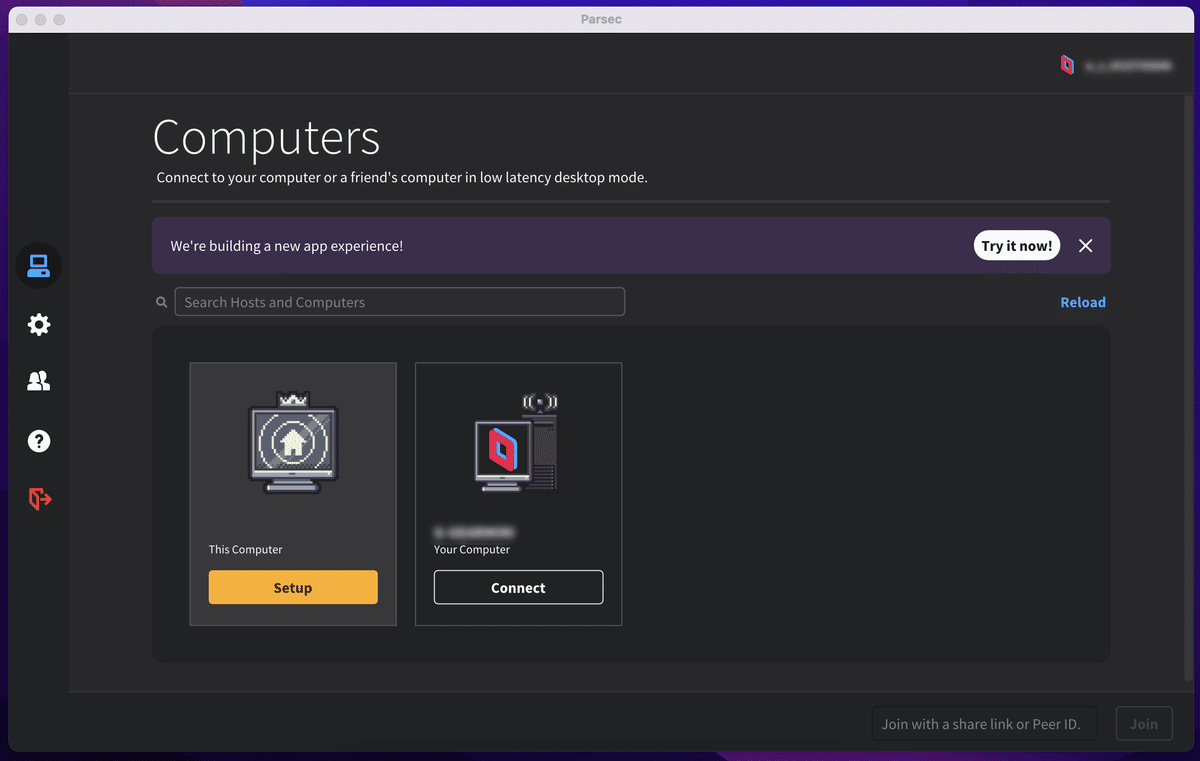
Task: Open the Computers section in the sidebar
Action: pyautogui.click(x=39, y=266)
